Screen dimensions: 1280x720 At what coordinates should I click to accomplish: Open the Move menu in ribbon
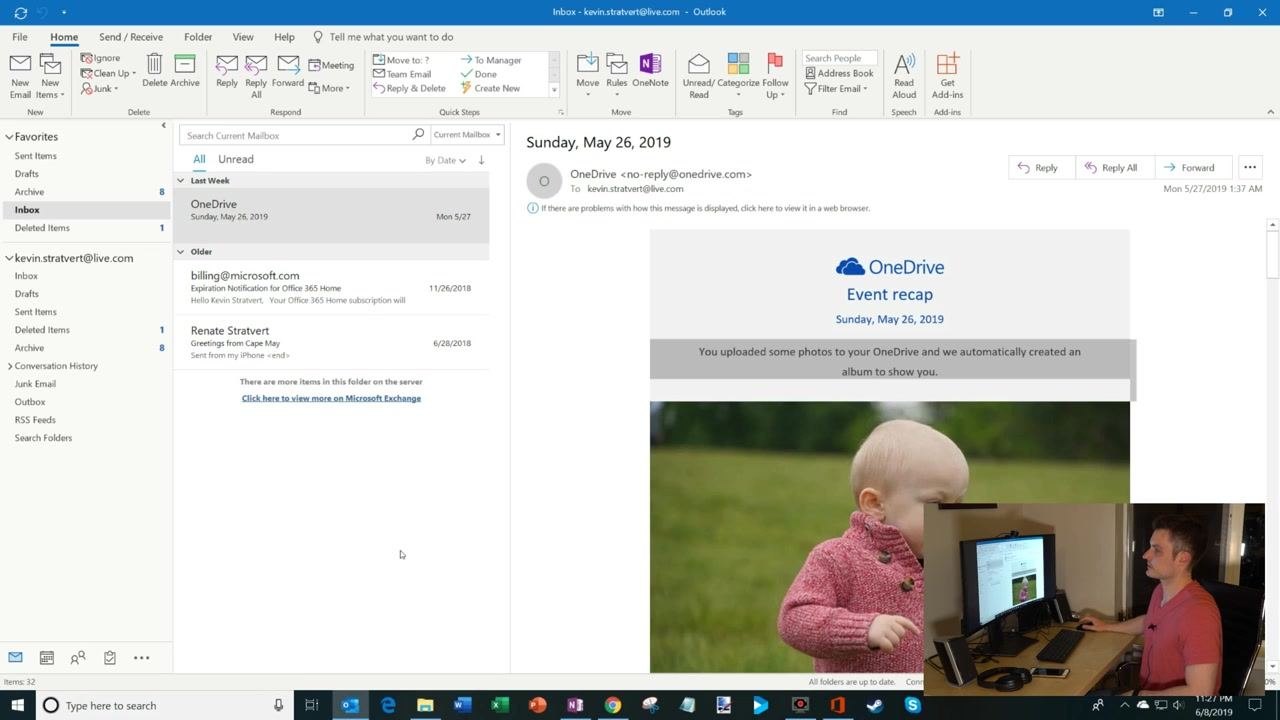[x=588, y=76]
